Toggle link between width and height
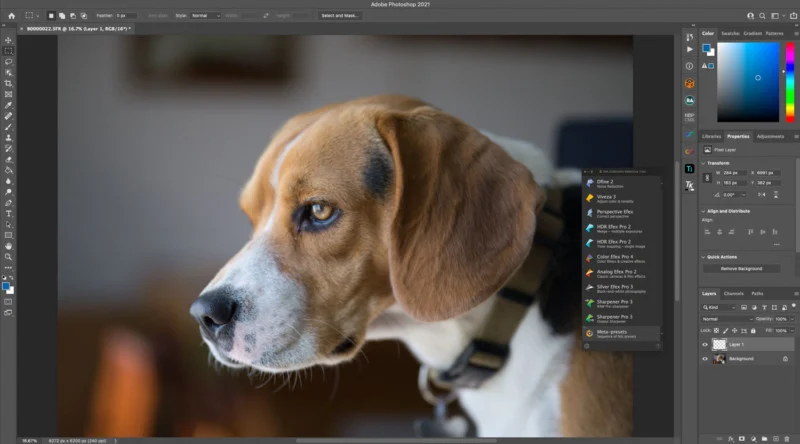This screenshot has width=800, height=444. click(x=709, y=178)
